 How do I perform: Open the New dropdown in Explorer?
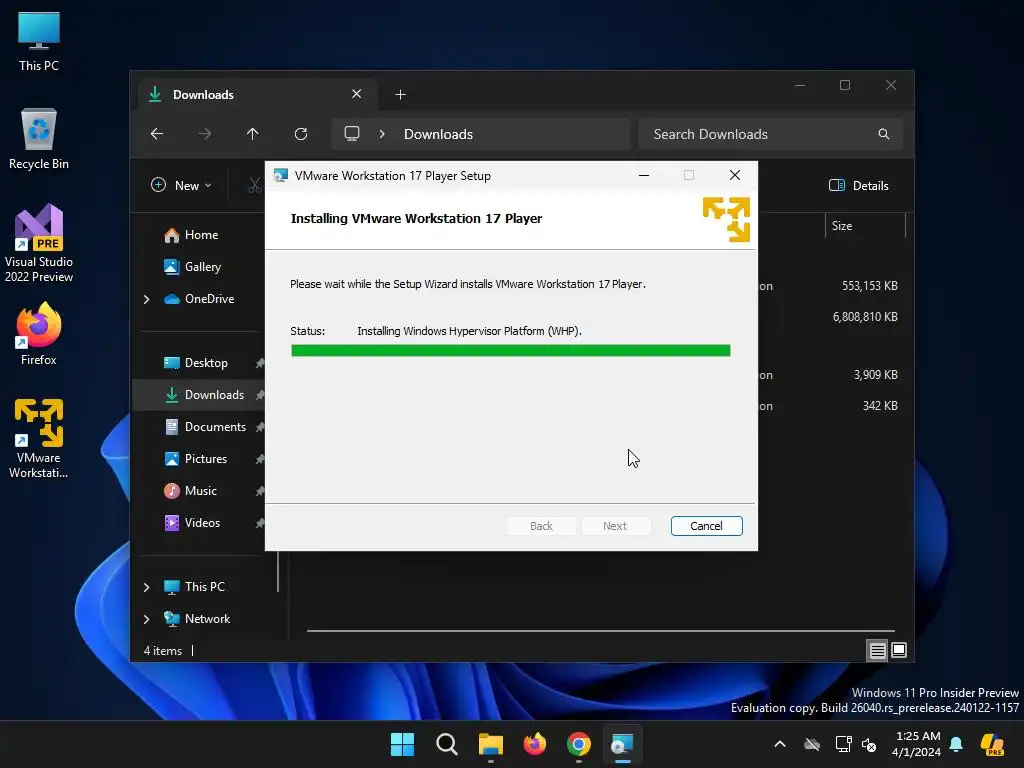pos(181,185)
